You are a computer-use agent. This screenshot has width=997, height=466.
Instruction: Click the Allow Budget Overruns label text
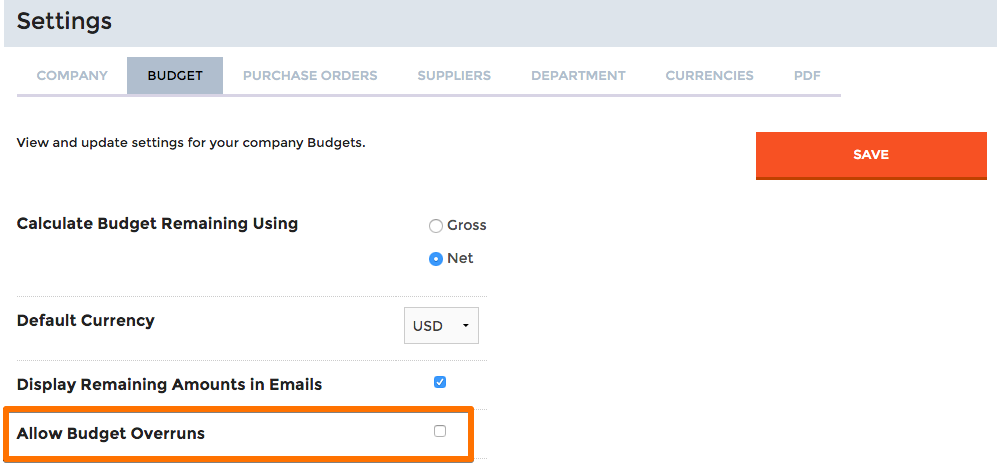(111, 434)
